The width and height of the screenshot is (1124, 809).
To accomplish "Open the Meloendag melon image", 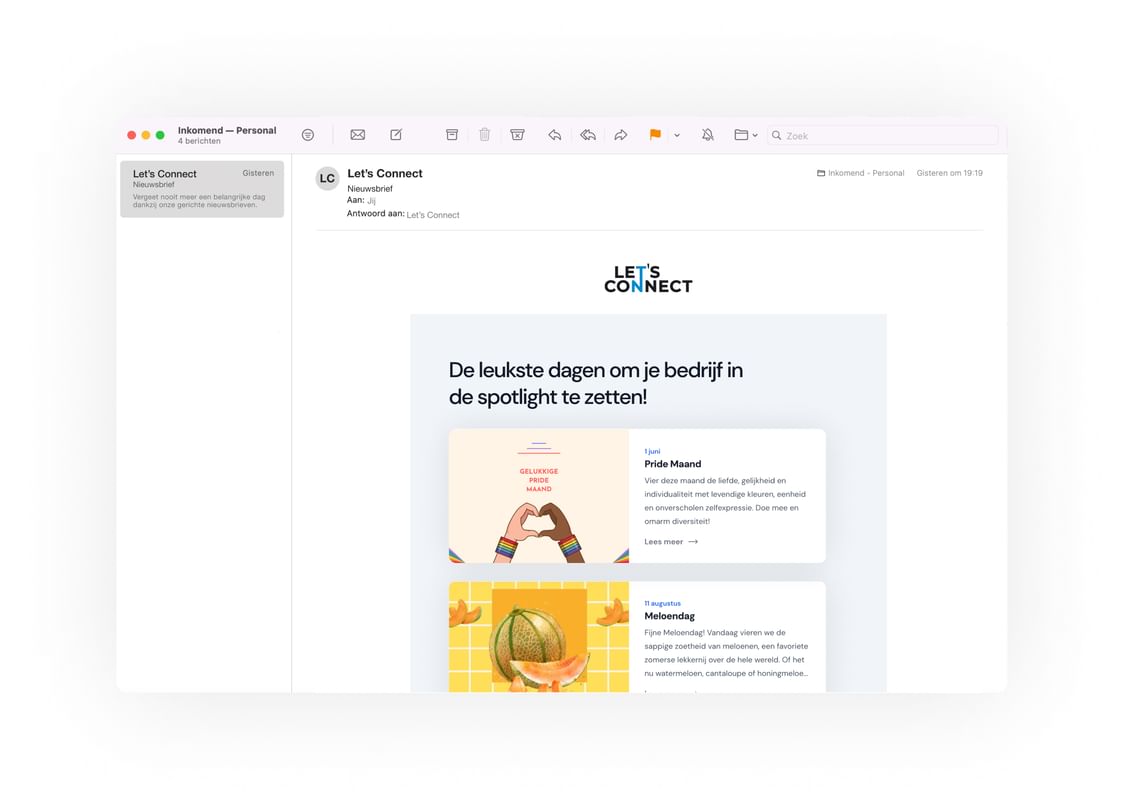I will (539, 636).
